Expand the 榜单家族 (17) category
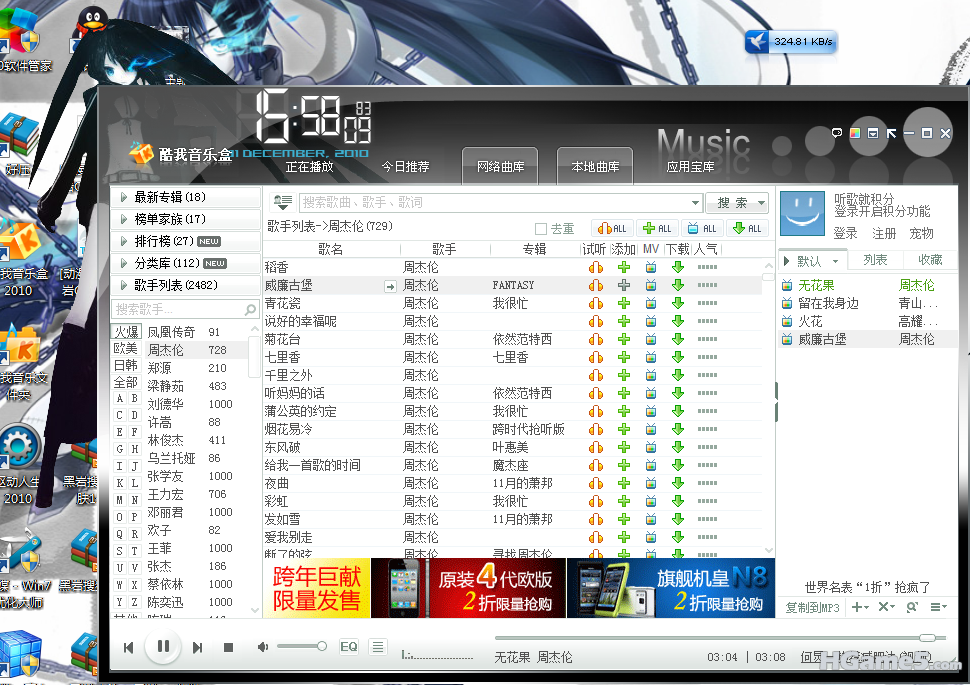 (185, 219)
